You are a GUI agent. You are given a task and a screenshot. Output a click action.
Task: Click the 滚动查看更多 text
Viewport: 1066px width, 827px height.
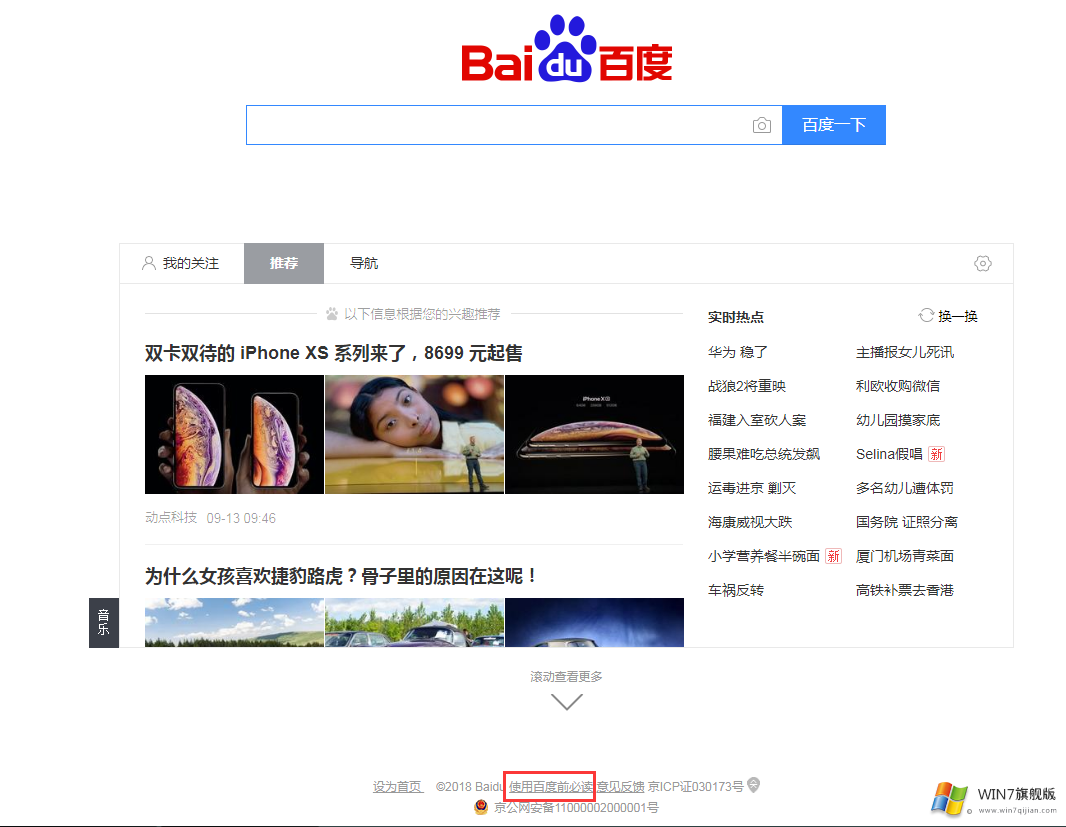coord(566,677)
